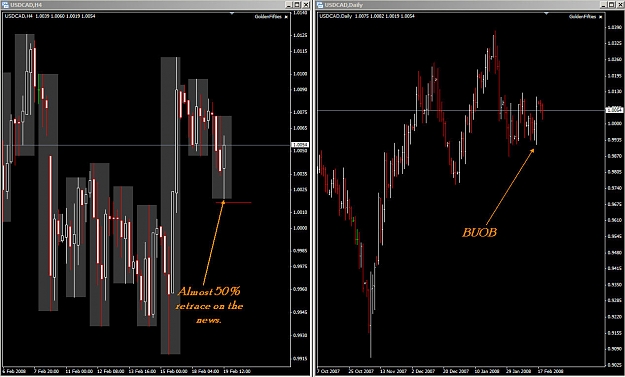Image resolution: width=625 pixels, height=377 pixels.
Task: Click 1.0125 on the H4 price axis
Action: tap(300, 36)
